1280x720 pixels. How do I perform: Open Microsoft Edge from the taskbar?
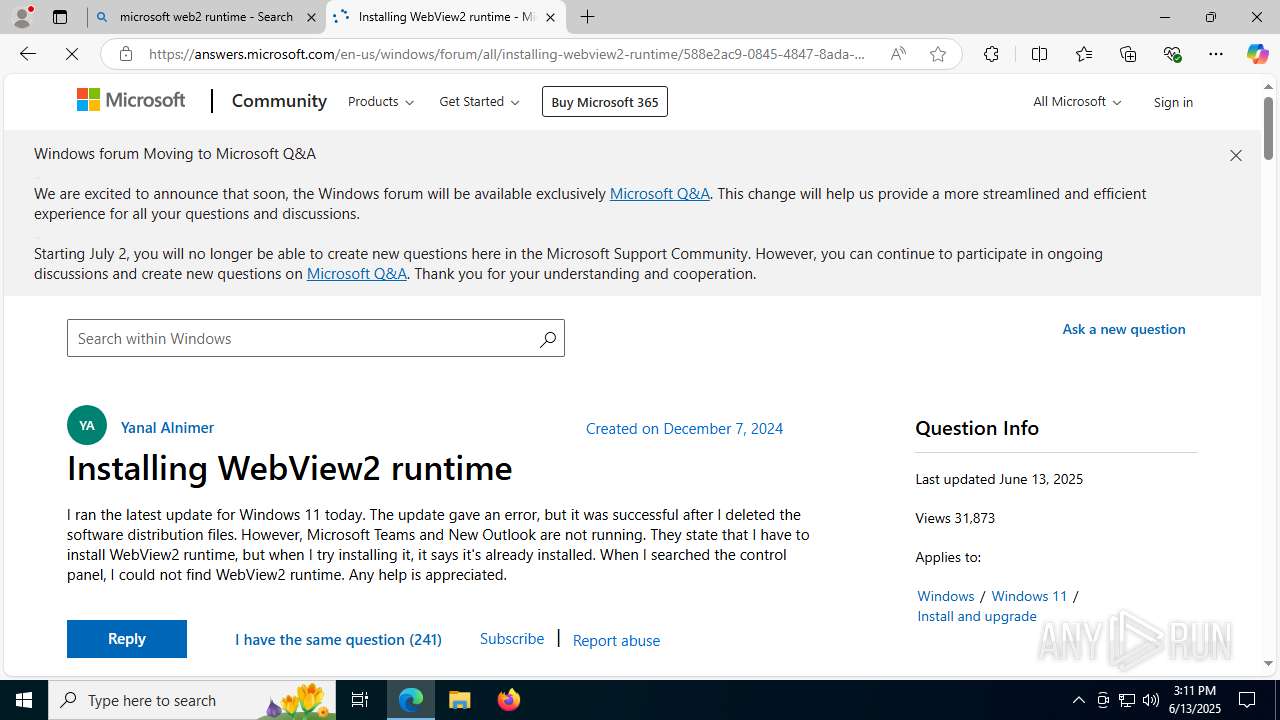tap(411, 700)
